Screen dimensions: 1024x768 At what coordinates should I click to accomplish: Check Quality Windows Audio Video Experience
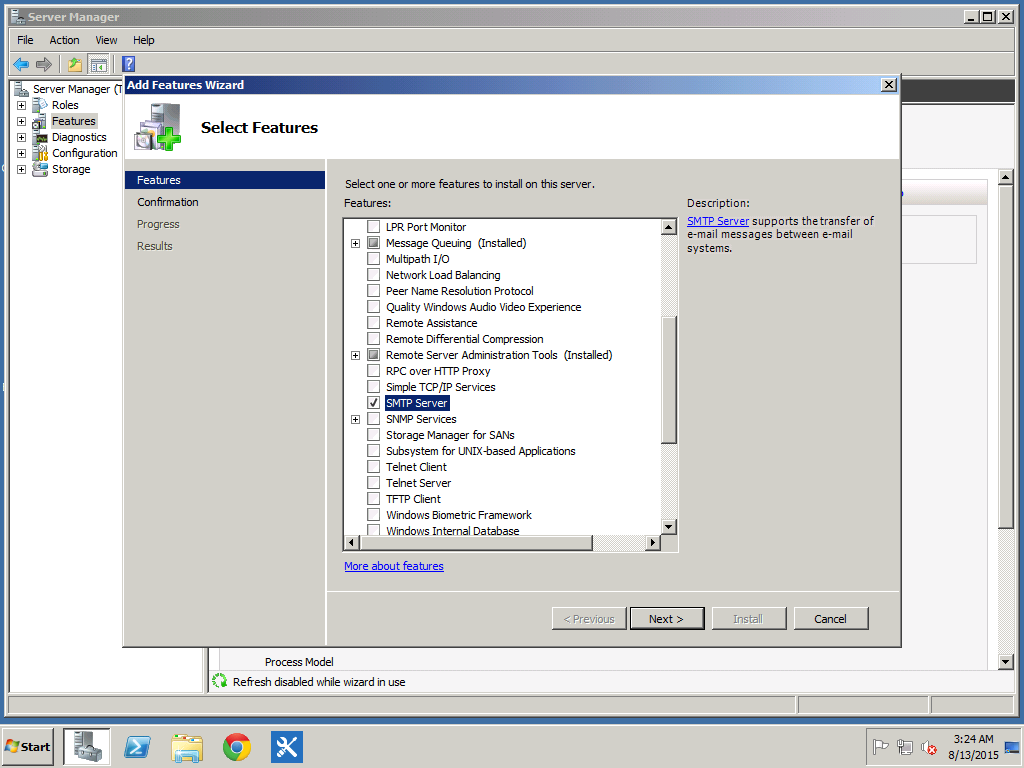pos(374,307)
